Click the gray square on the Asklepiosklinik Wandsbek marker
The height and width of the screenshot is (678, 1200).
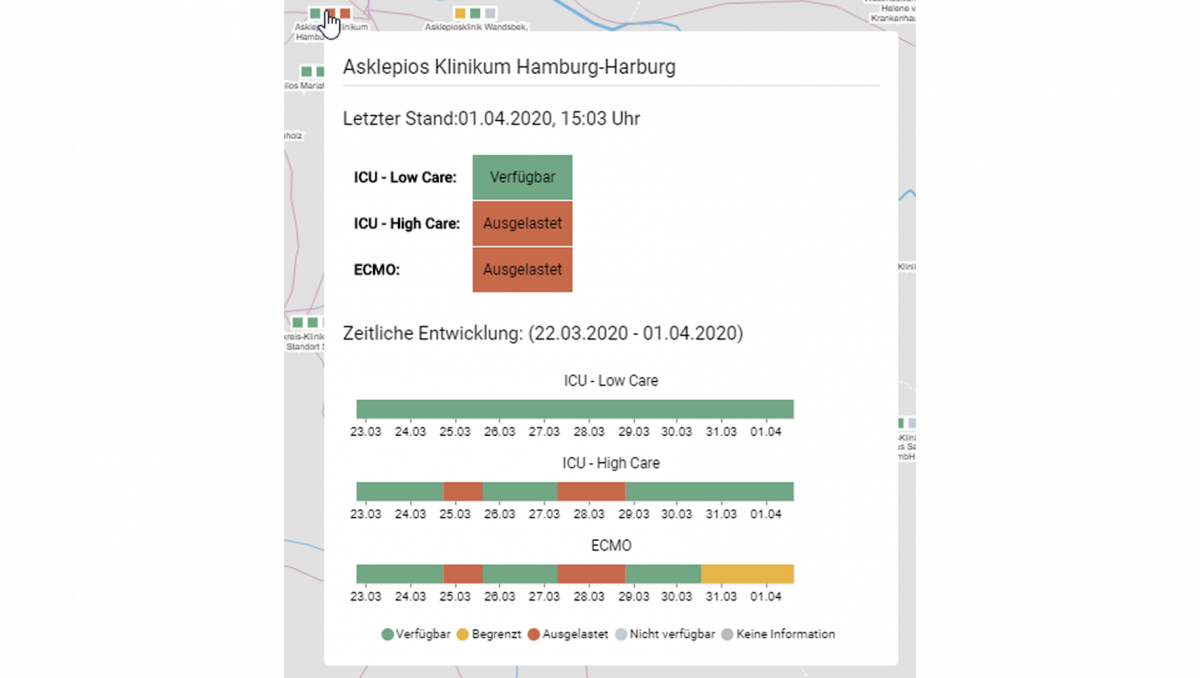[x=489, y=13]
